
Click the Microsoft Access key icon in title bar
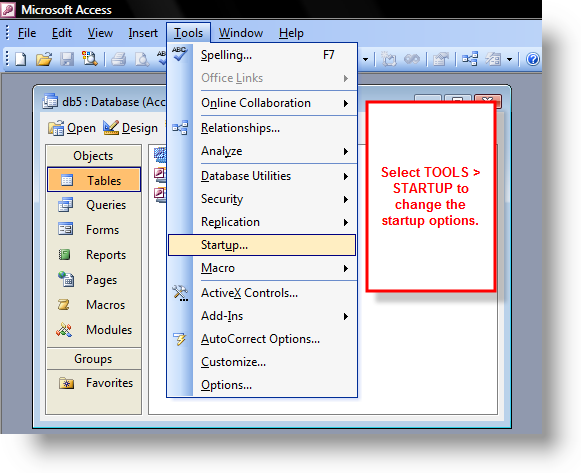[x=8, y=10]
